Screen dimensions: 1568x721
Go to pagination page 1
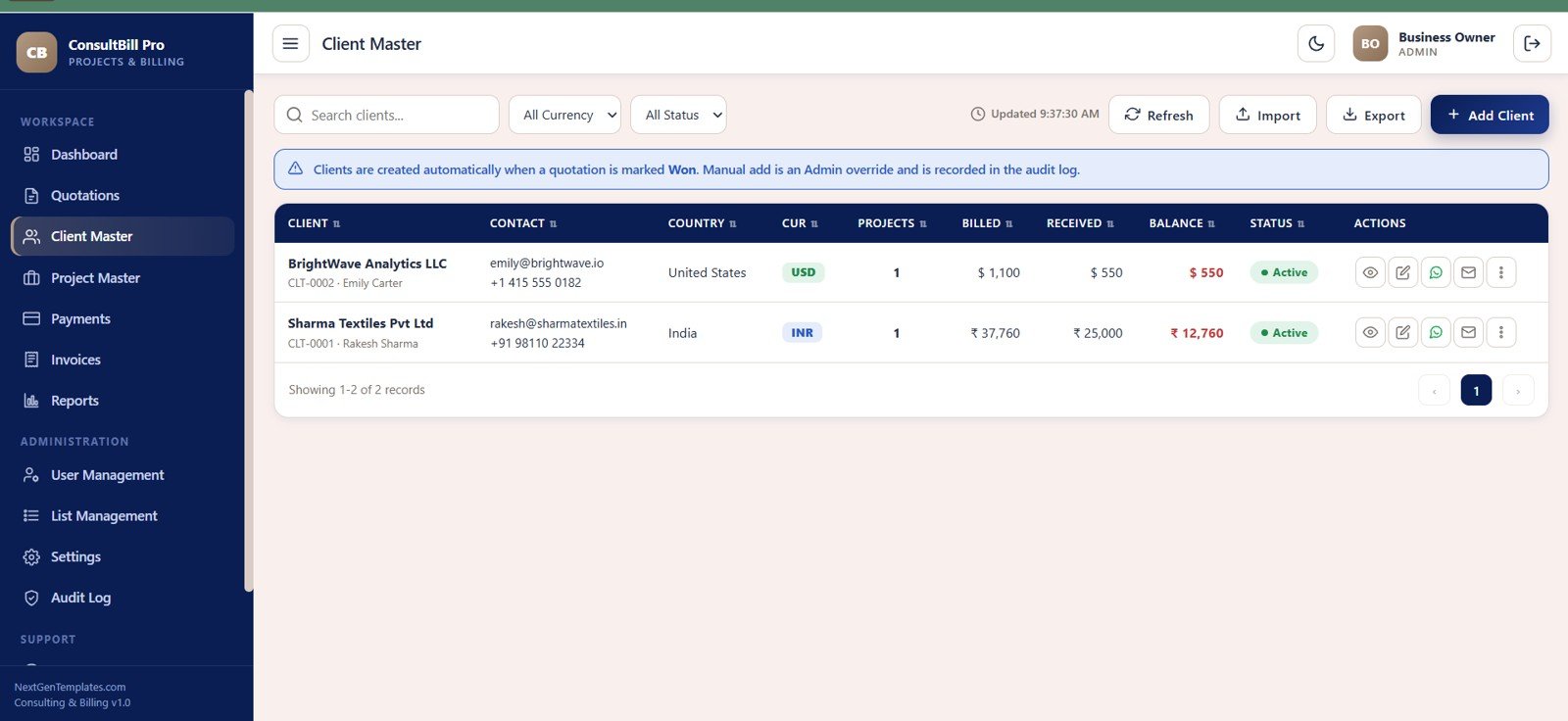(1476, 390)
